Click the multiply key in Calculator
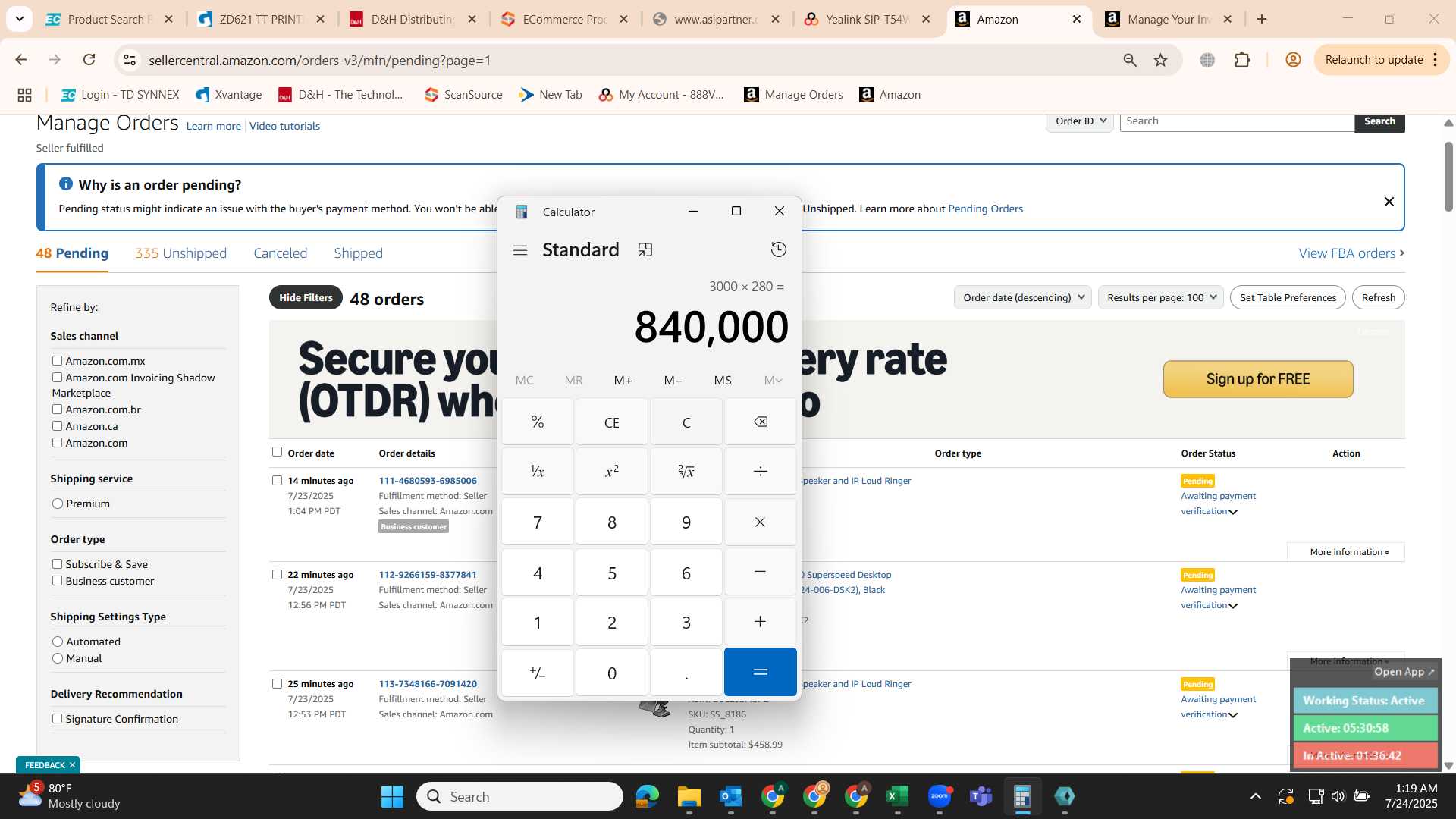The image size is (1456, 819). click(x=761, y=522)
